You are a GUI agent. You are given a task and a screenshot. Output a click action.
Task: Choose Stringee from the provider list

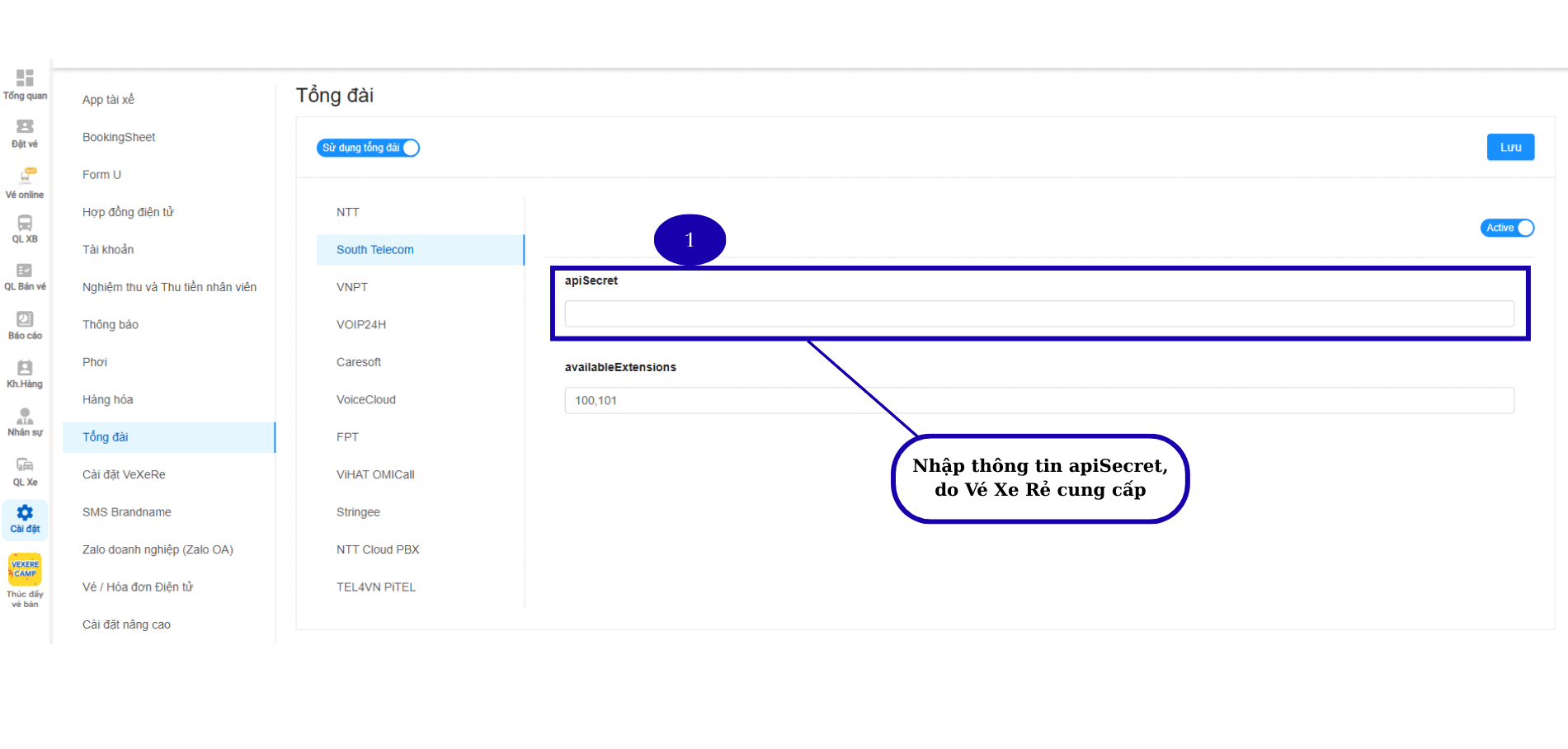358,512
